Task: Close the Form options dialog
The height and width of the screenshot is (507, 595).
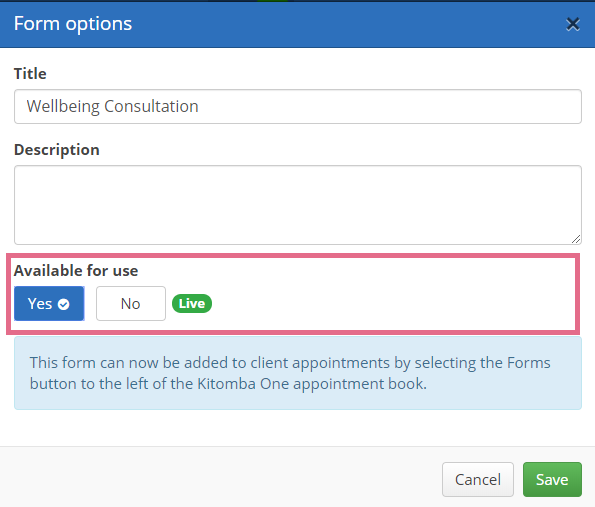Action: point(573,24)
